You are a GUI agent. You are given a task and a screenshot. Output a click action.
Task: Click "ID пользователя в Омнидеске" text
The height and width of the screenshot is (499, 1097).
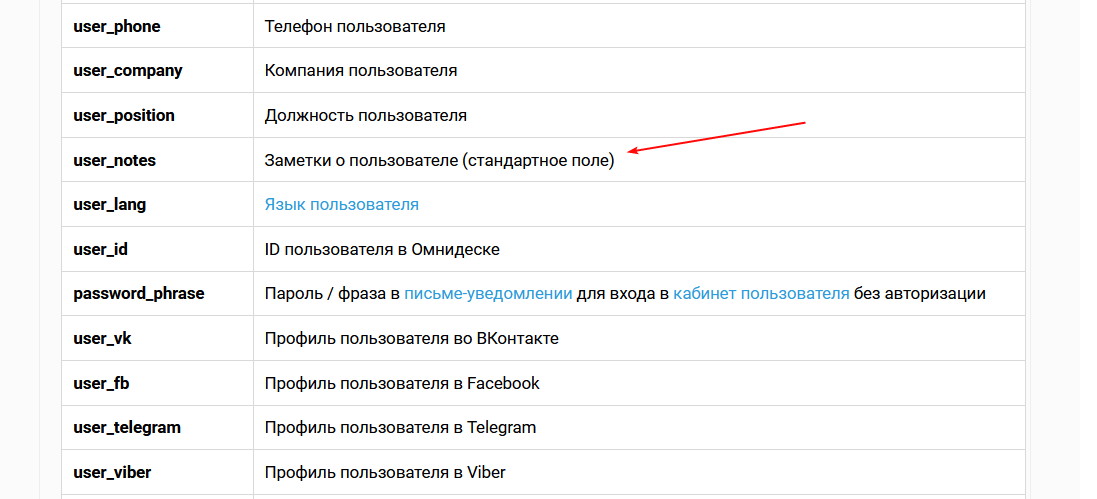(x=382, y=249)
